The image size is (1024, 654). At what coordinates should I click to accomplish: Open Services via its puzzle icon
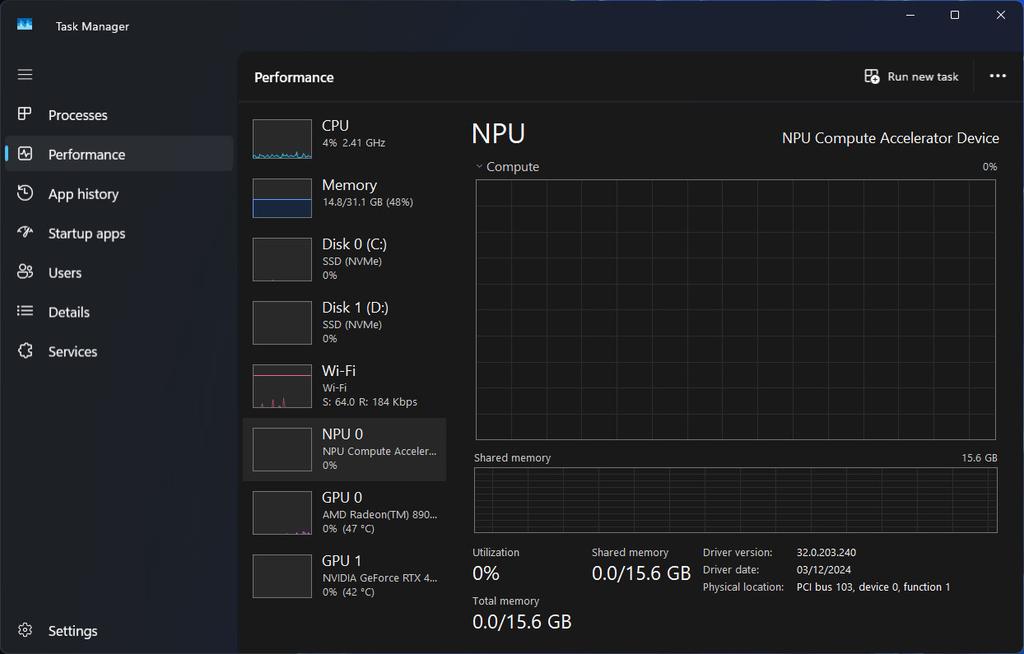(x=25, y=351)
